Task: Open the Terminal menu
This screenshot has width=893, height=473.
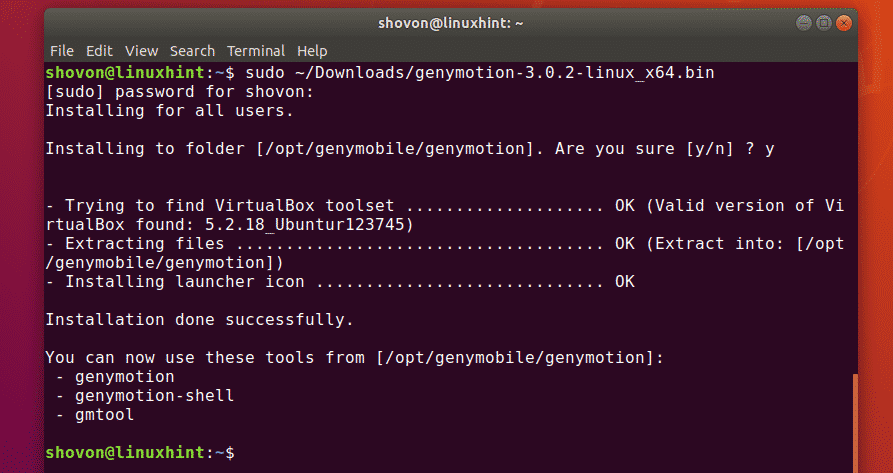Action: tap(256, 50)
